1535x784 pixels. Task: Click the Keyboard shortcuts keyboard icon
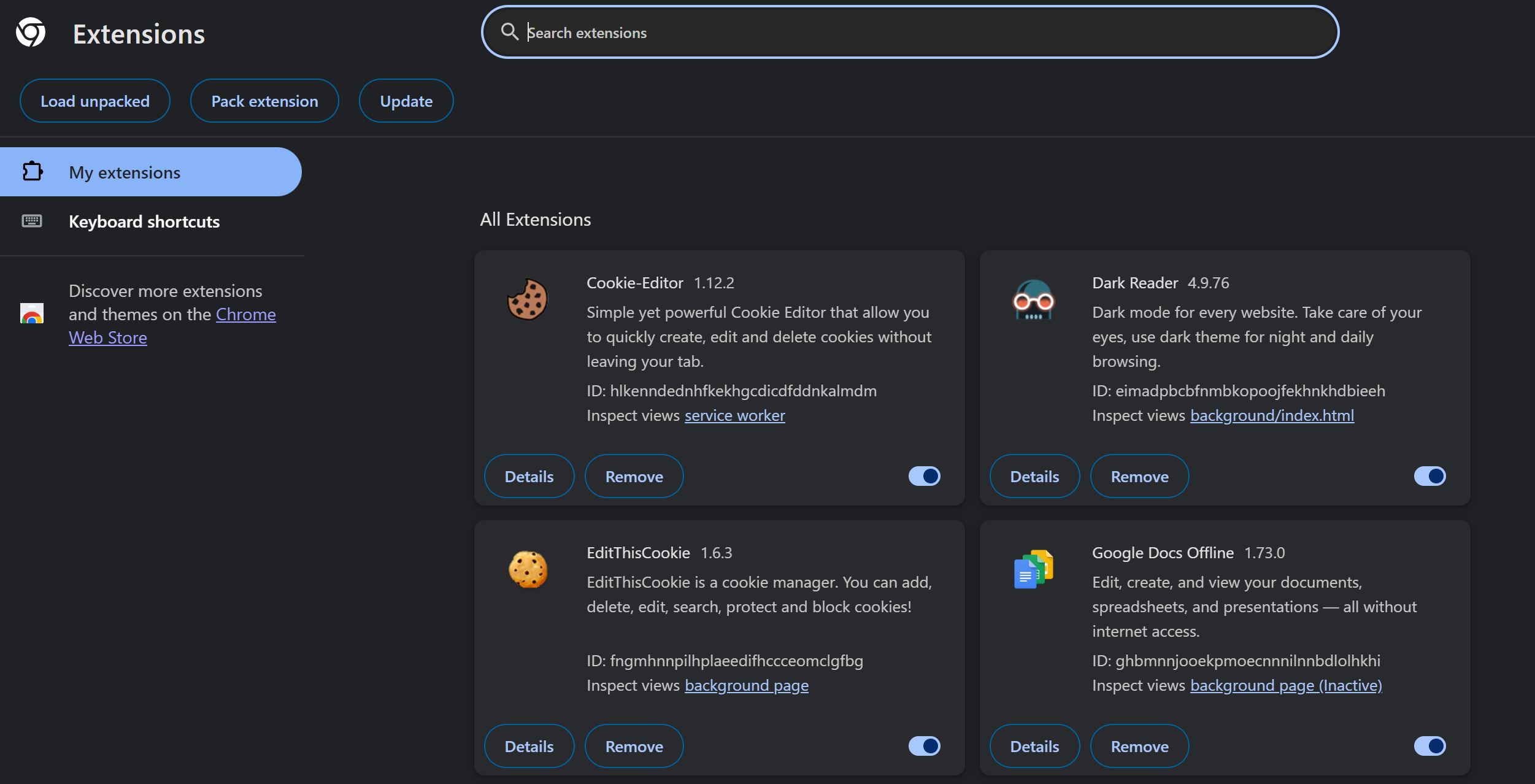pyautogui.click(x=32, y=221)
